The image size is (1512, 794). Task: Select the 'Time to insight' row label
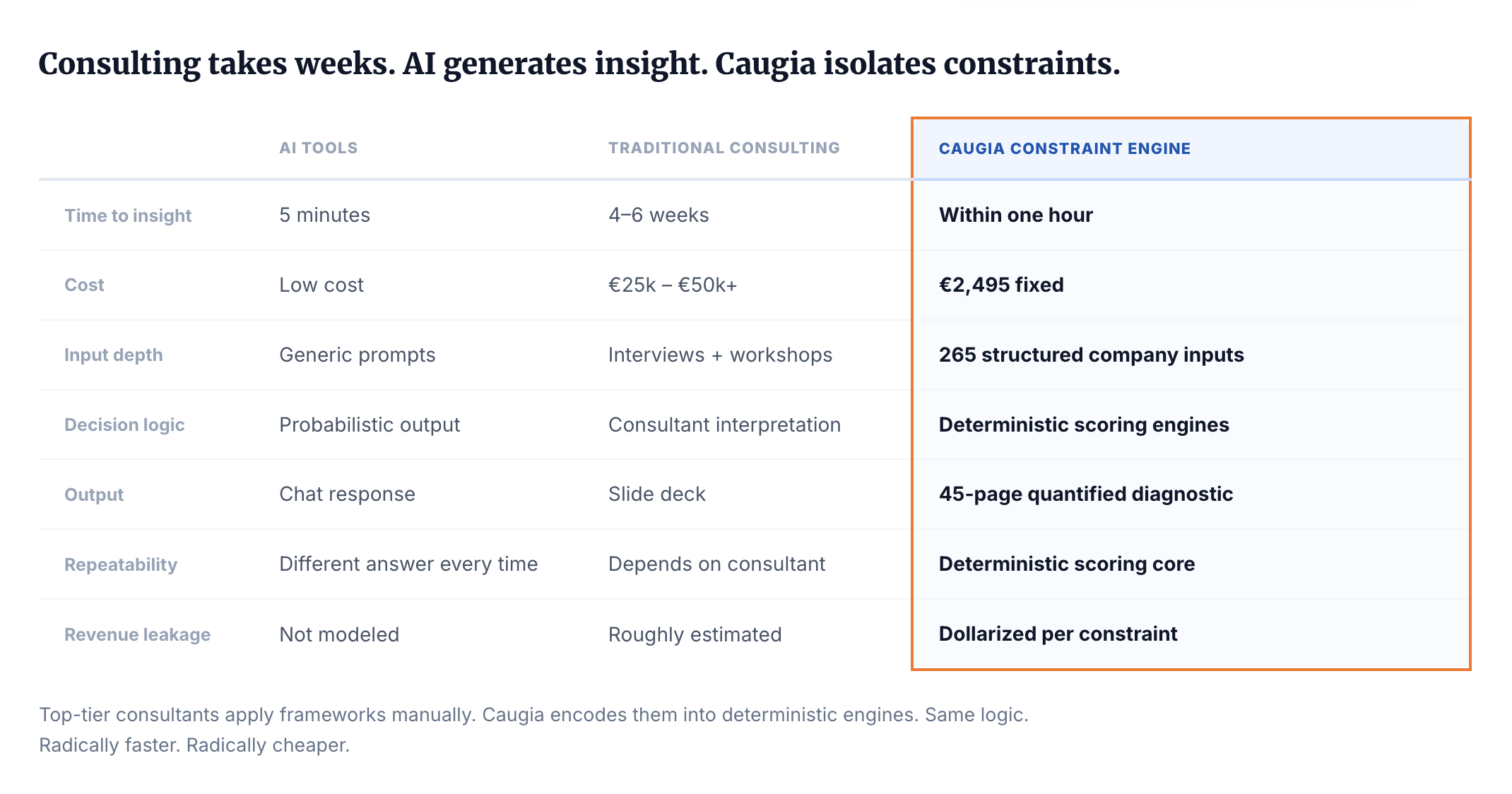click(x=128, y=215)
